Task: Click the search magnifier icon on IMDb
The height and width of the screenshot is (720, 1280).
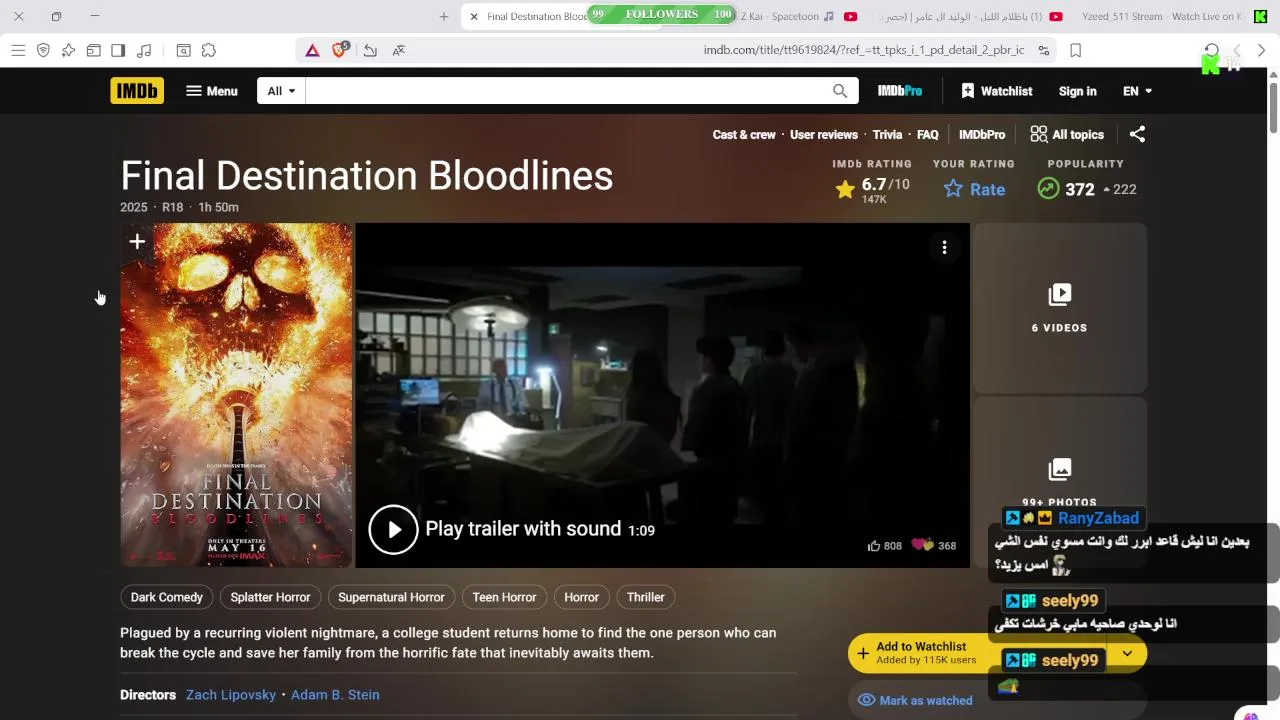Action: pyautogui.click(x=840, y=91)
